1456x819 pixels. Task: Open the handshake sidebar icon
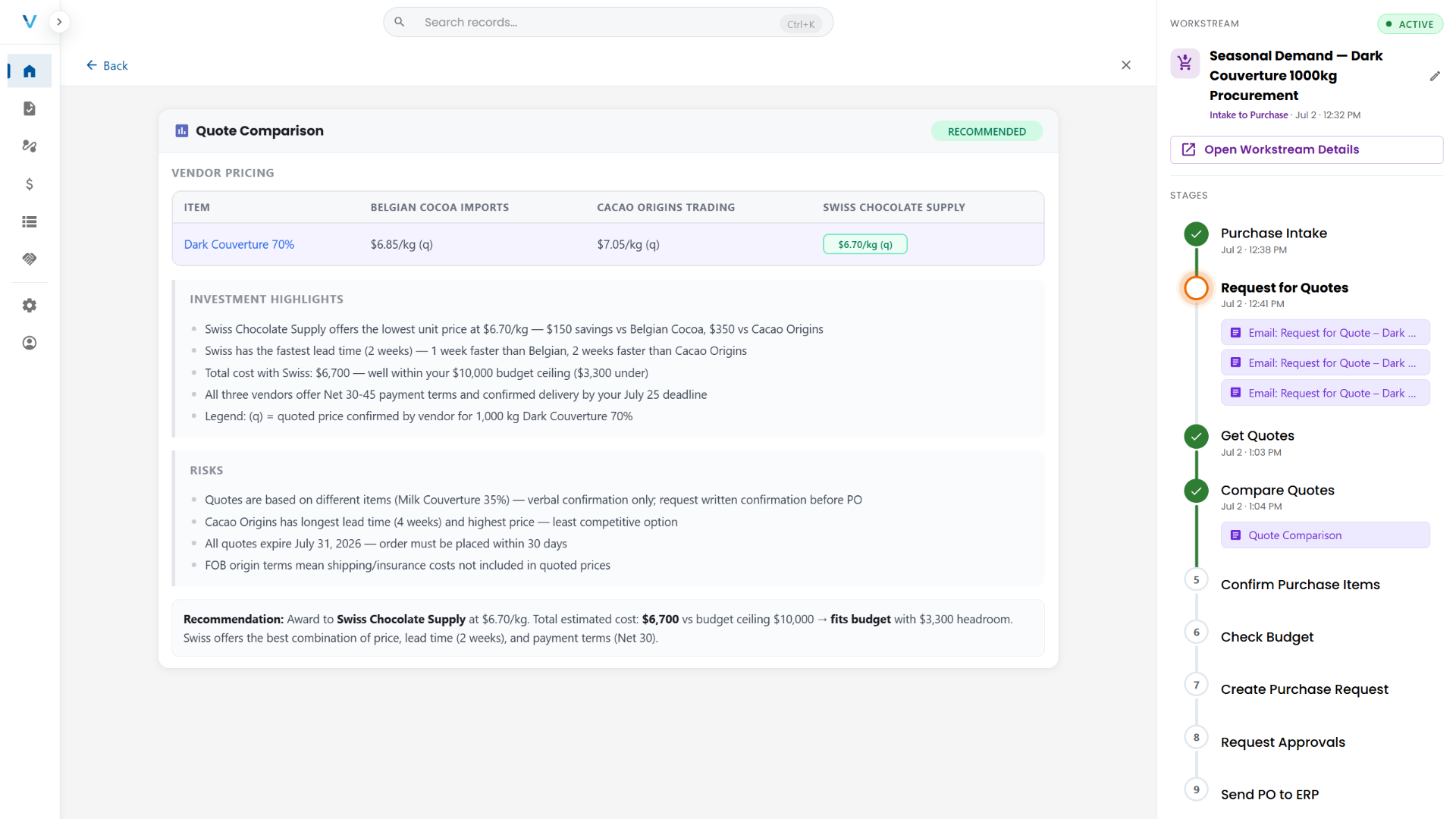coord(30,259)
